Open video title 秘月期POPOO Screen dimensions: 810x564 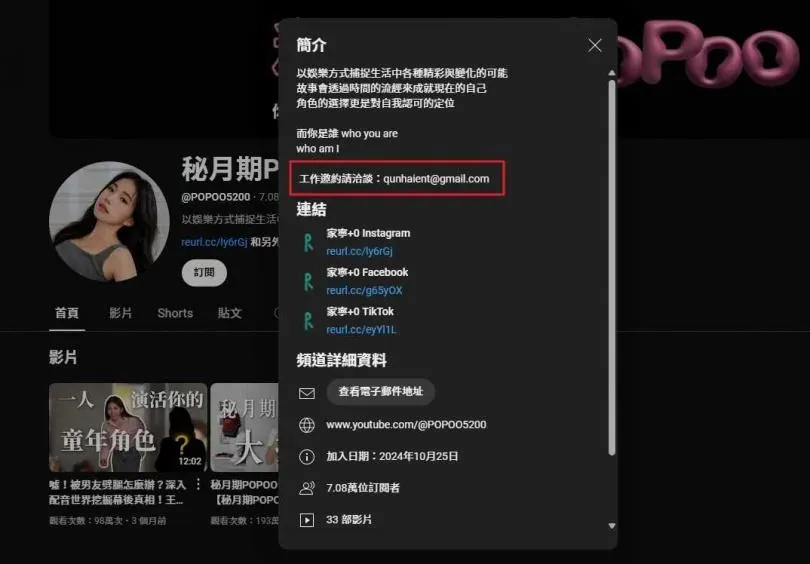(244, 492)
